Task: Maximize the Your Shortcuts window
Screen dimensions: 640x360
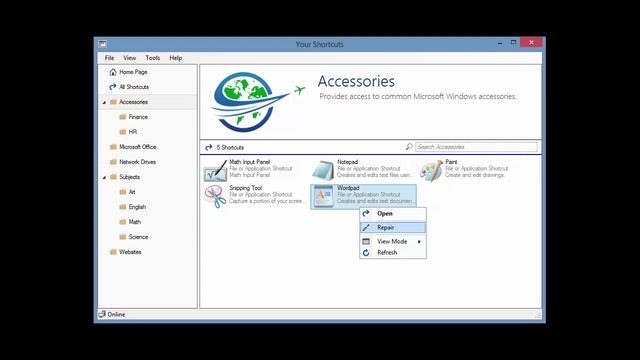Action: click(513, 42)
